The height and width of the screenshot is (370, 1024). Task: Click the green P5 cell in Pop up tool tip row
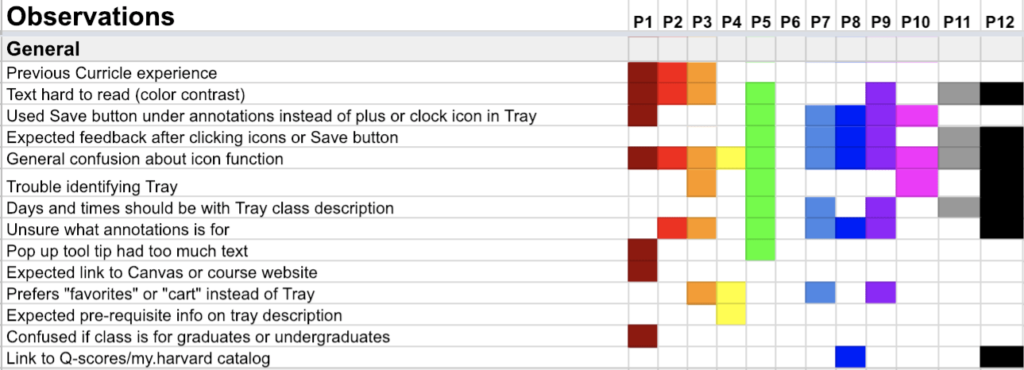tap(761, 250)
